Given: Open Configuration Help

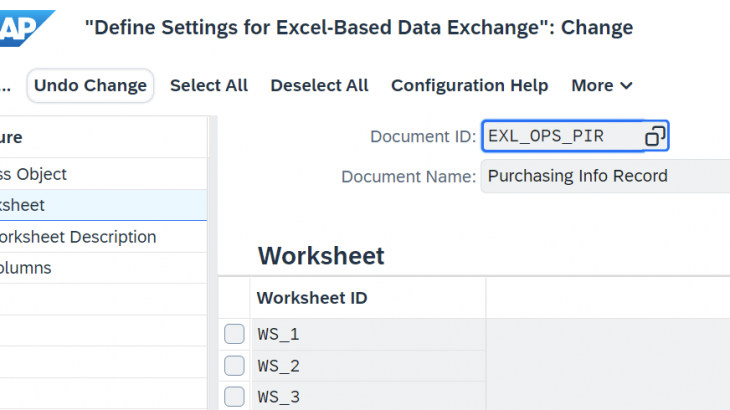Looking at the screenshot, I should pyautogui.click(x=470, y=86).
